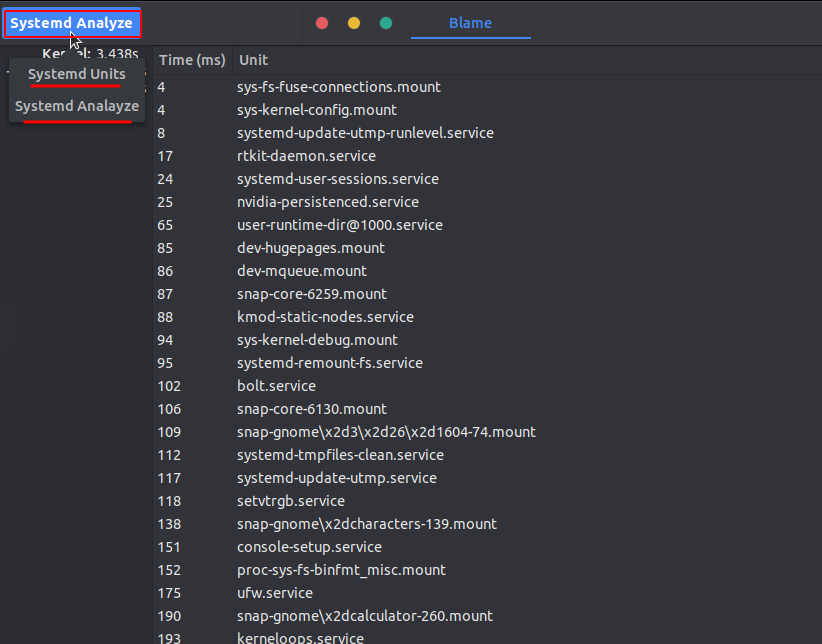The height and width of the screenshot is (644, 822).
Task: Select systemd-user-sessions.service row
Action: [488, 179]
